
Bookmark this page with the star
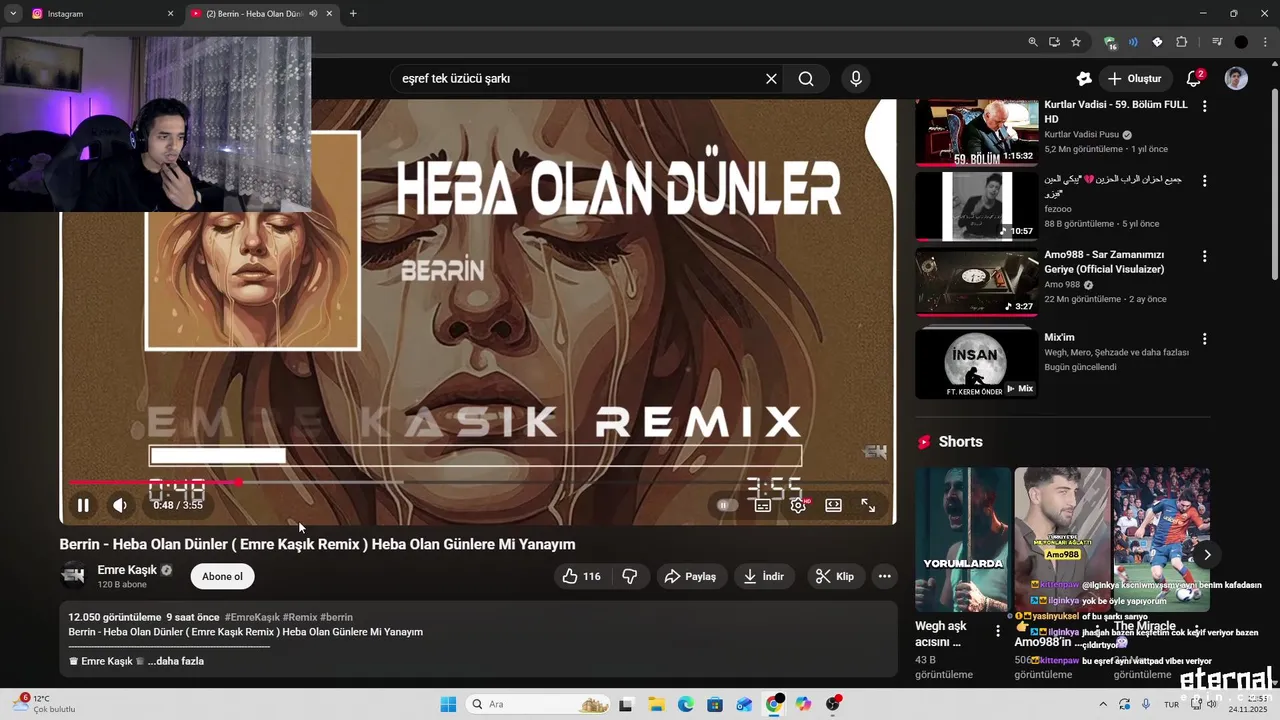pos(1076,42)
